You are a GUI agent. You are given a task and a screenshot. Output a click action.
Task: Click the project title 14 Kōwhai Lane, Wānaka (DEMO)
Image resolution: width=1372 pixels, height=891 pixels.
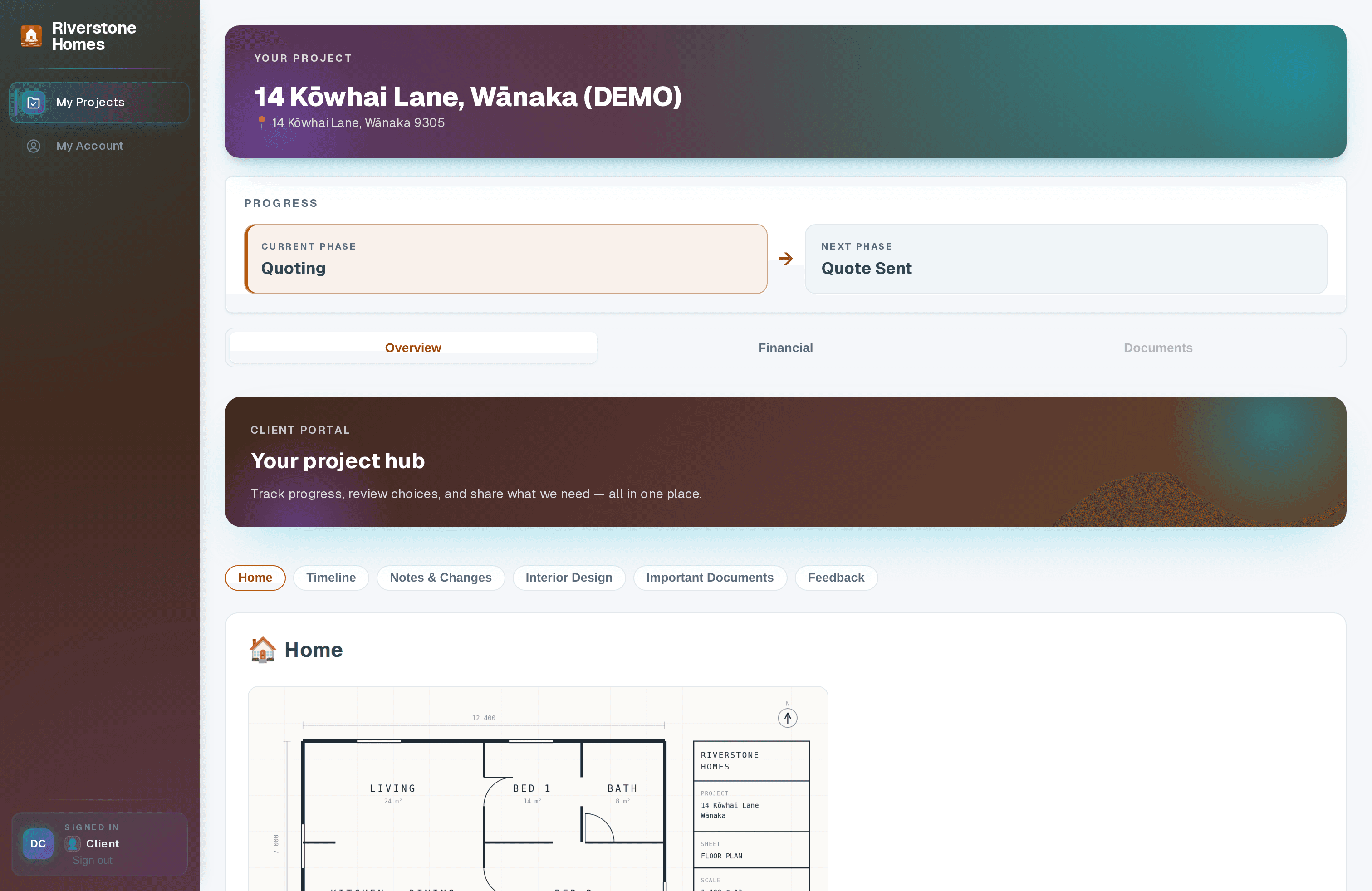[x=468, y=96]
